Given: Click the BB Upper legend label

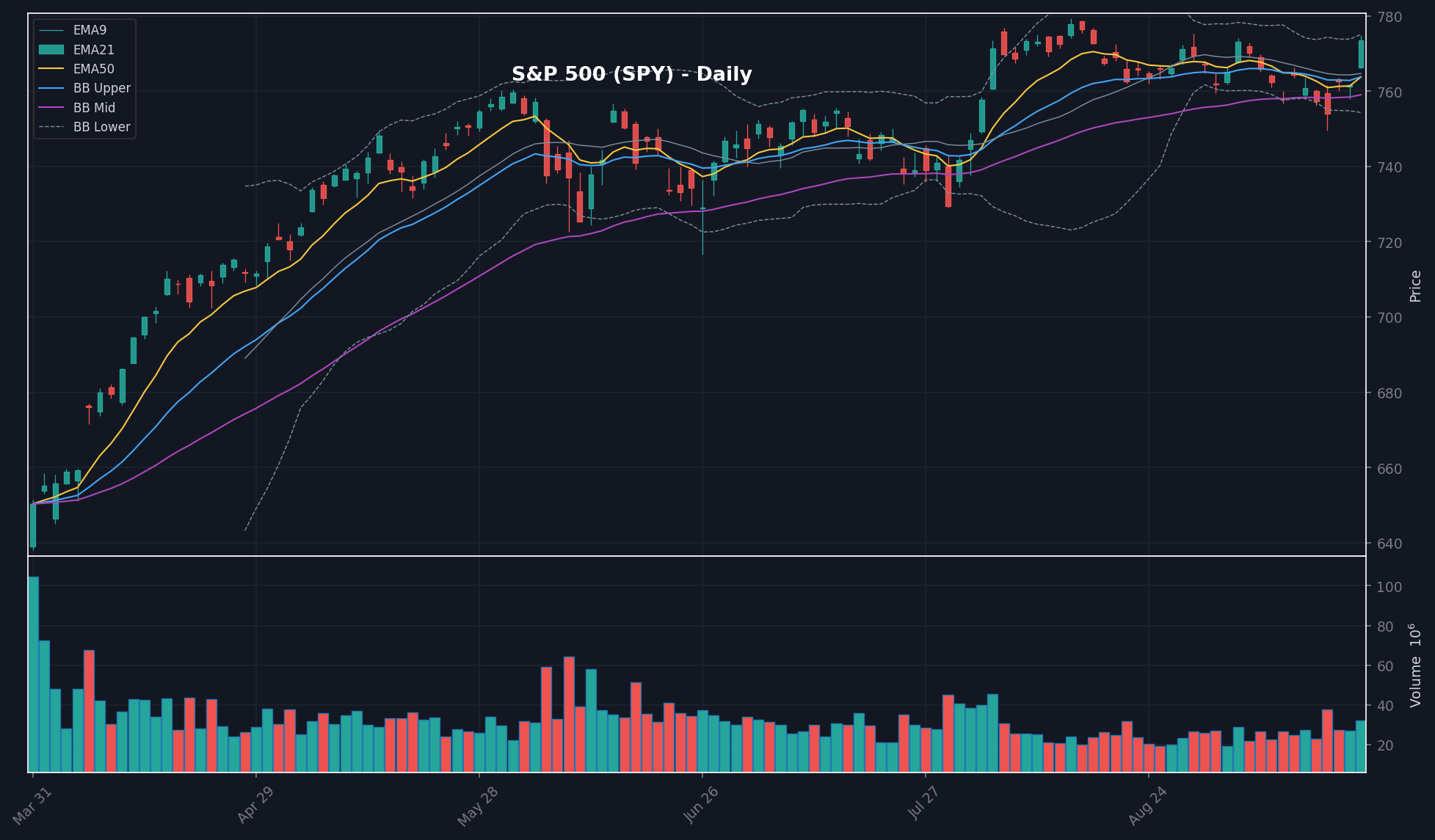Looking at the screenshot, I should (102, 88).
